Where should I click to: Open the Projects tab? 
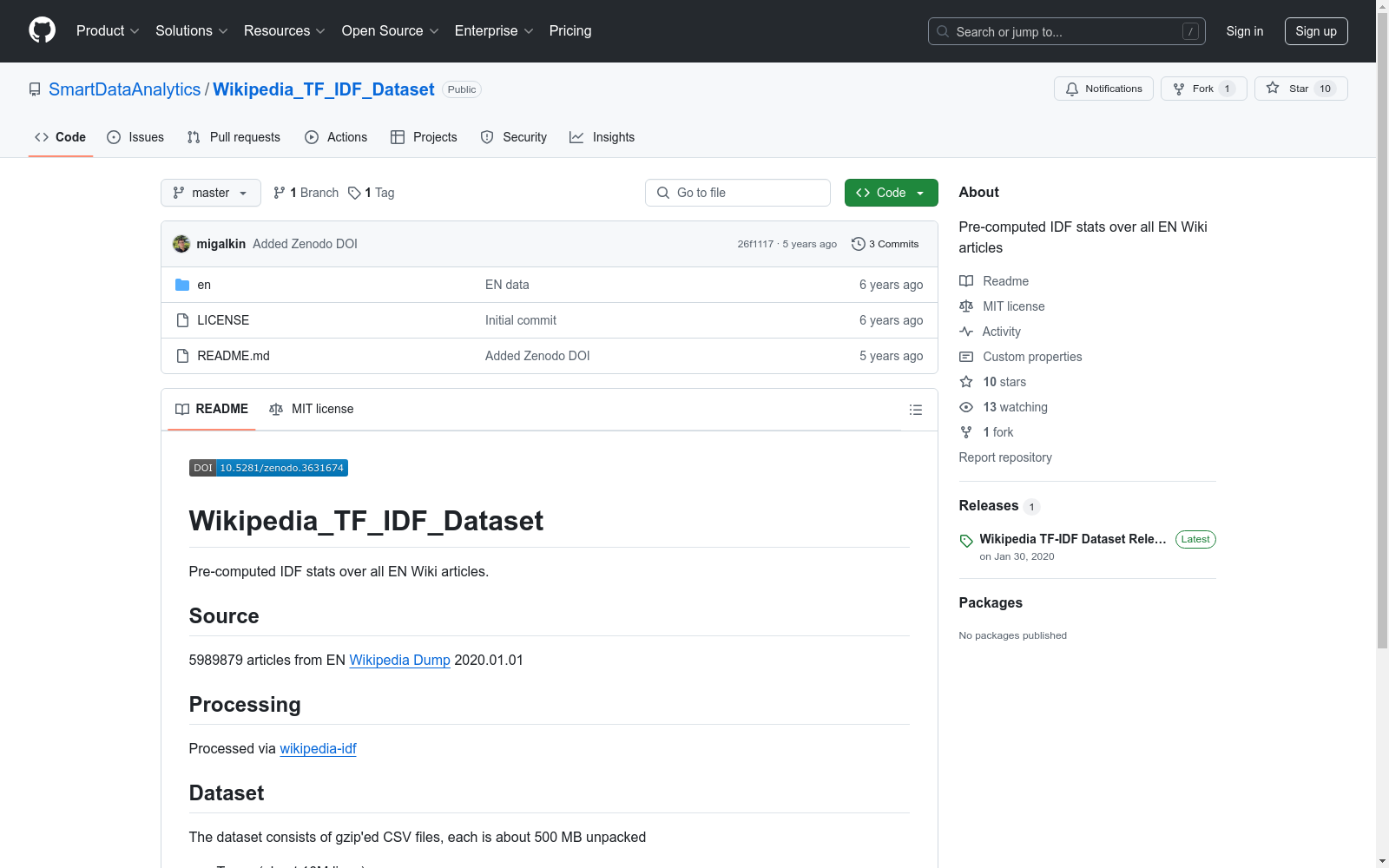pos(424,137)
